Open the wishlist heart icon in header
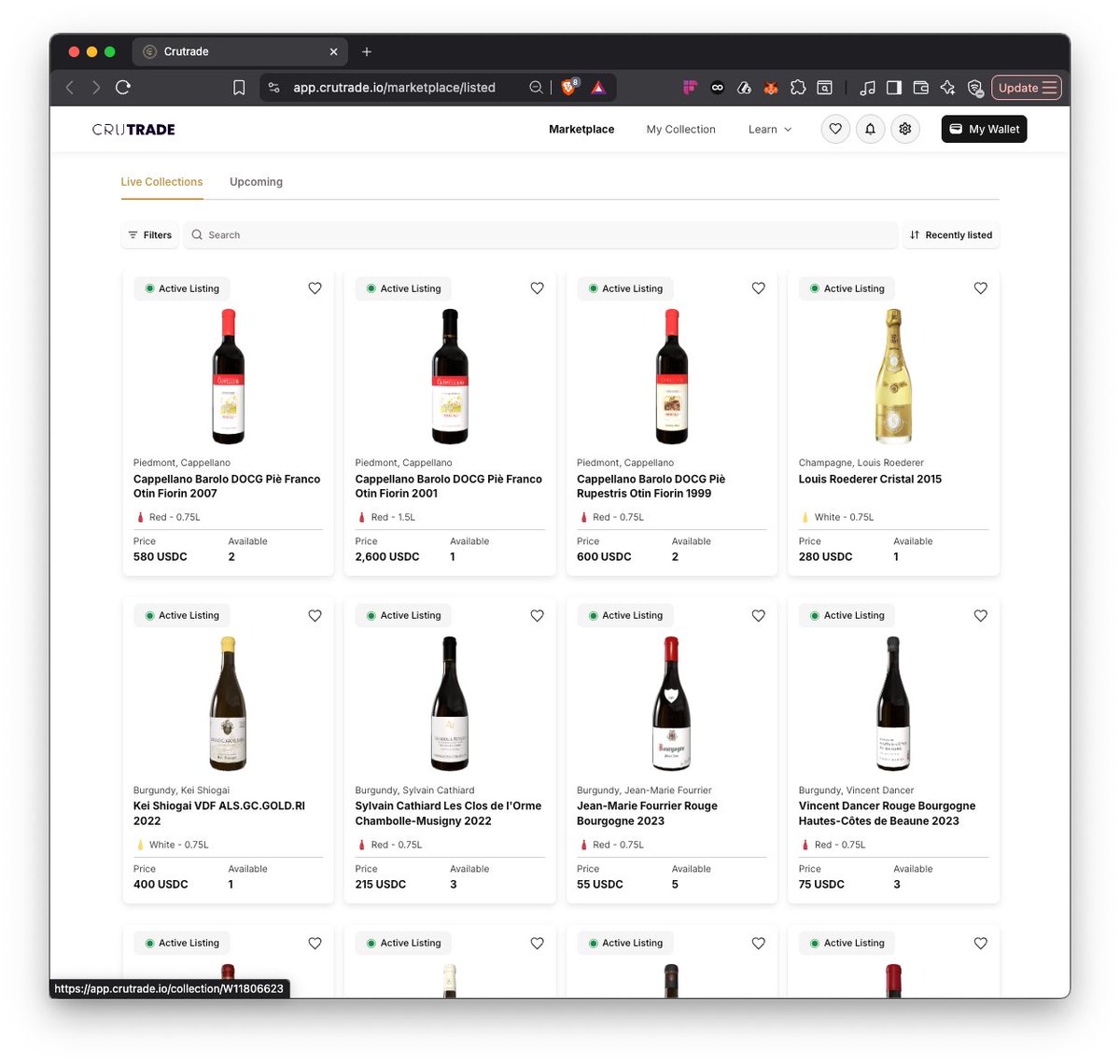 835,129
